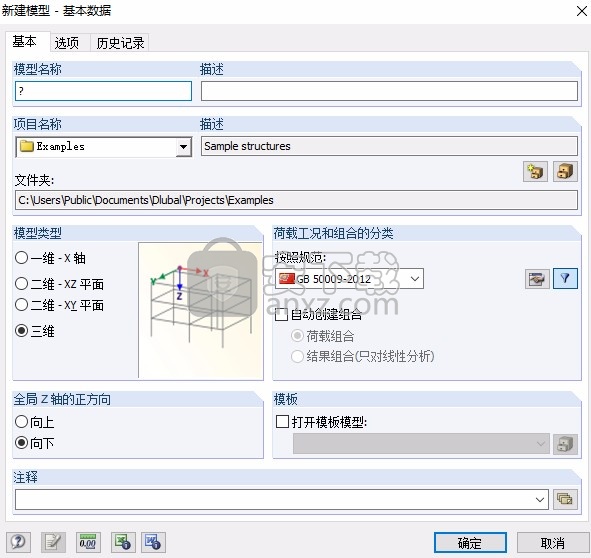The image size is (591, 558).
Task: Enable the 自动创建组合 checkbox
Action: tap(319, 314)
